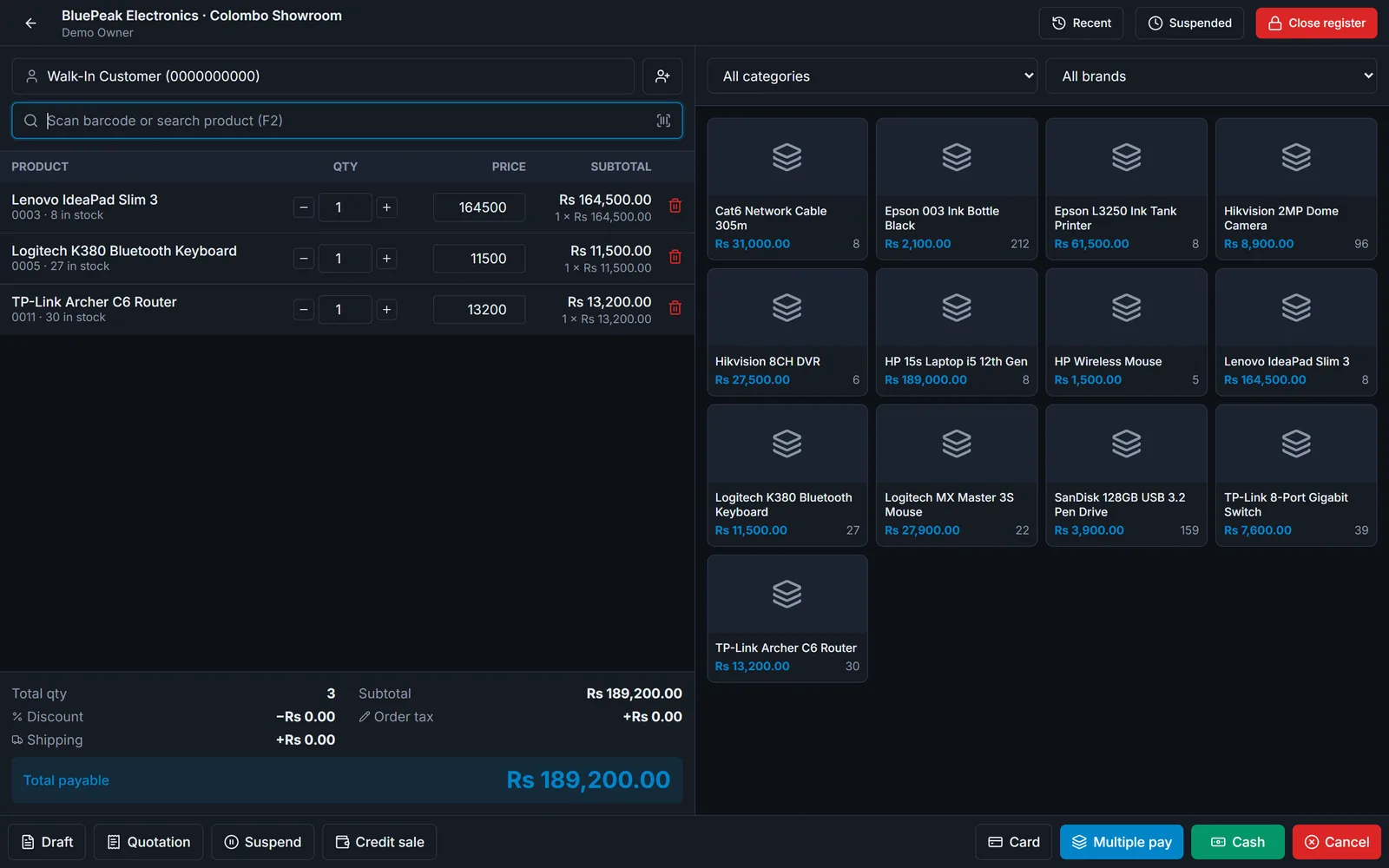
Task: Activate the barcode scanner icon in search
Action: point(663,121)
